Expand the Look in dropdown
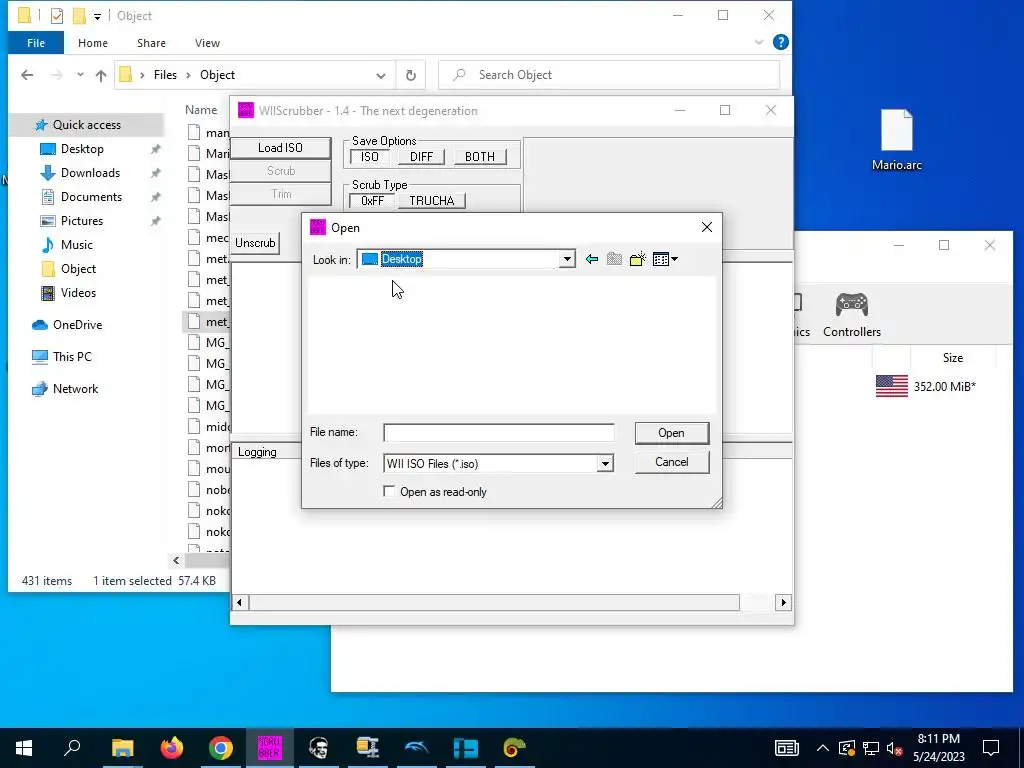The image size is (1024, 768). pyautogui.click(x=567, y=259)
